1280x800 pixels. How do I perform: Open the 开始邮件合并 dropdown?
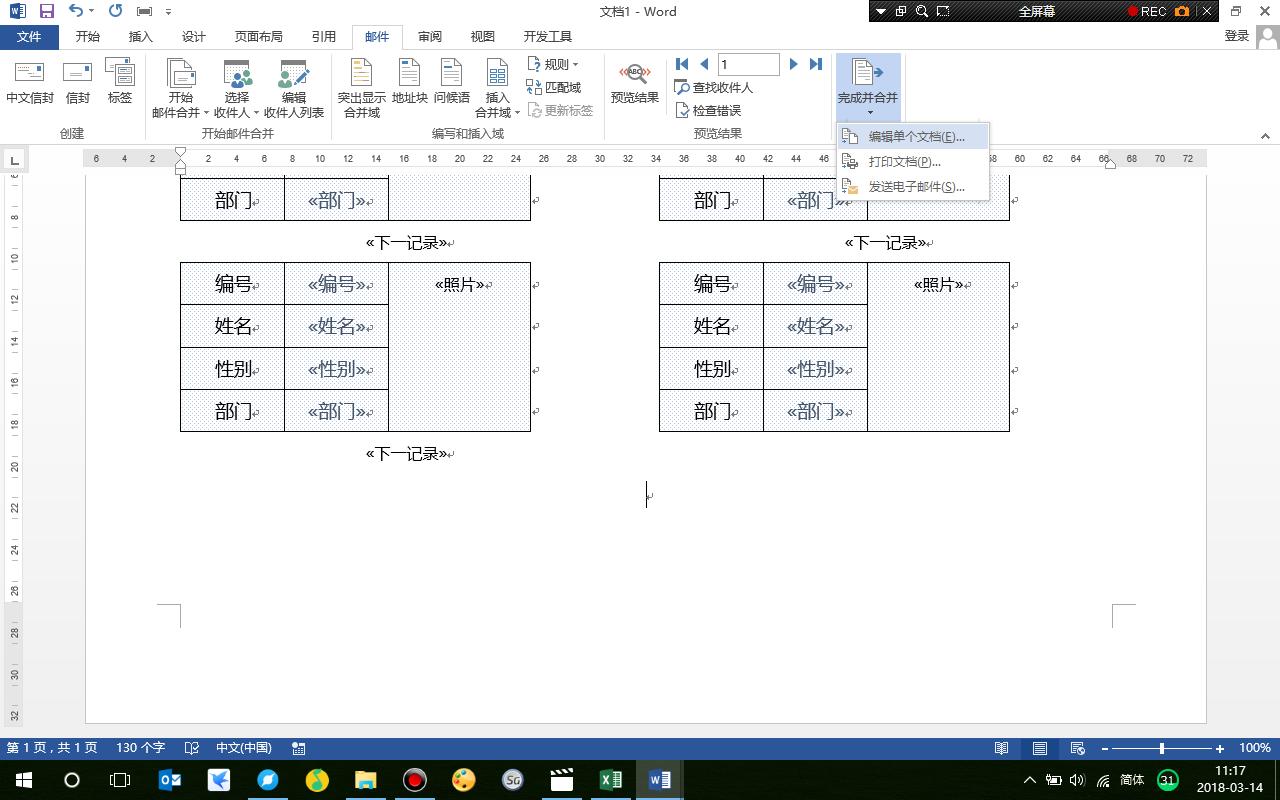click(179, 85)
